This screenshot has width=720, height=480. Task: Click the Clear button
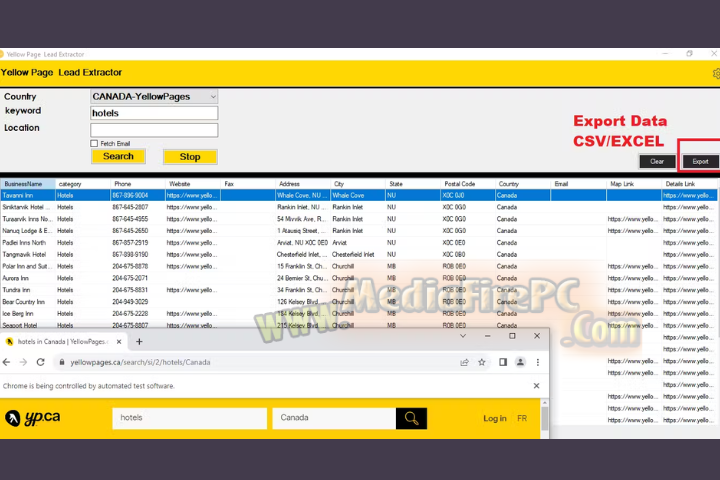tap(657, 161)
